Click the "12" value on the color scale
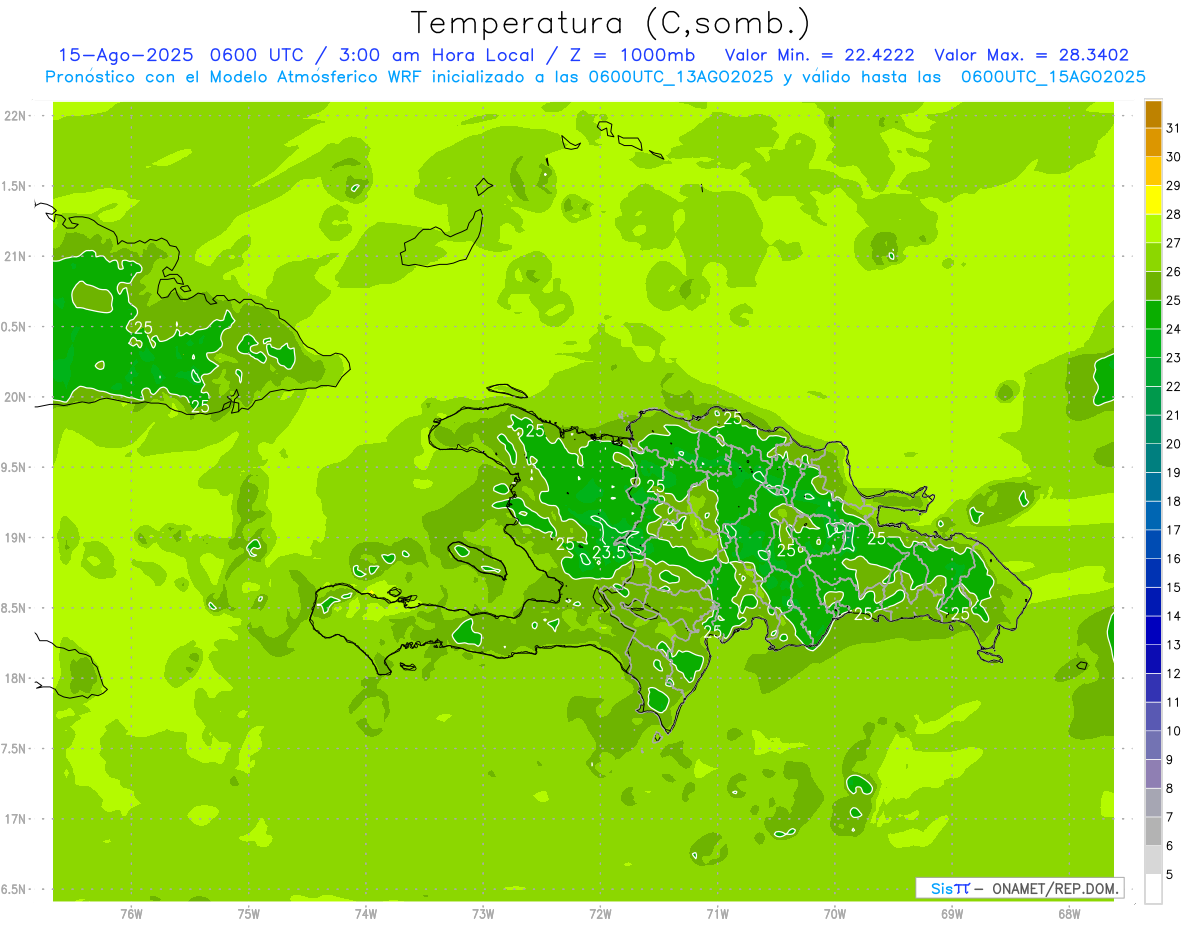The height and width of the screenshot is (927, 1200). [1174, 674]
